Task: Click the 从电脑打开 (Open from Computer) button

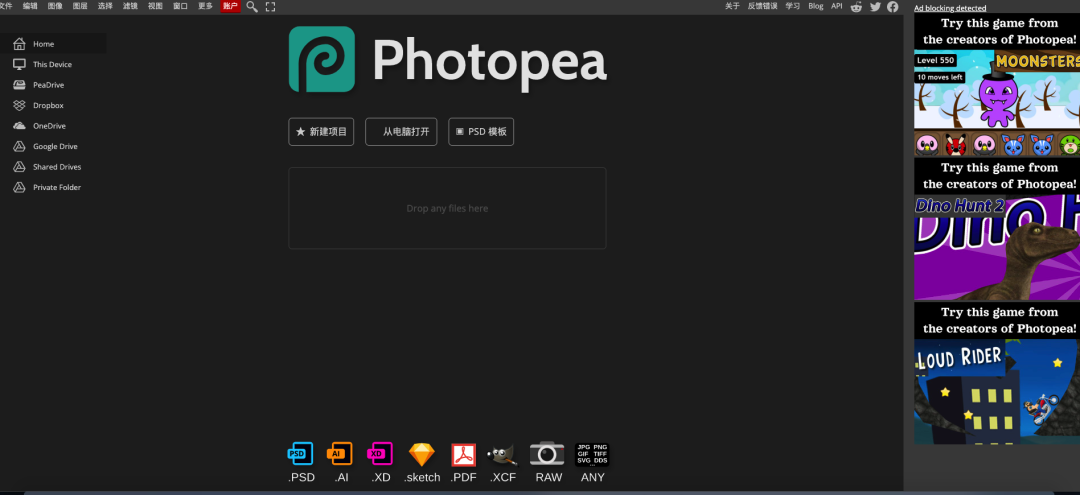Action: 401,131
